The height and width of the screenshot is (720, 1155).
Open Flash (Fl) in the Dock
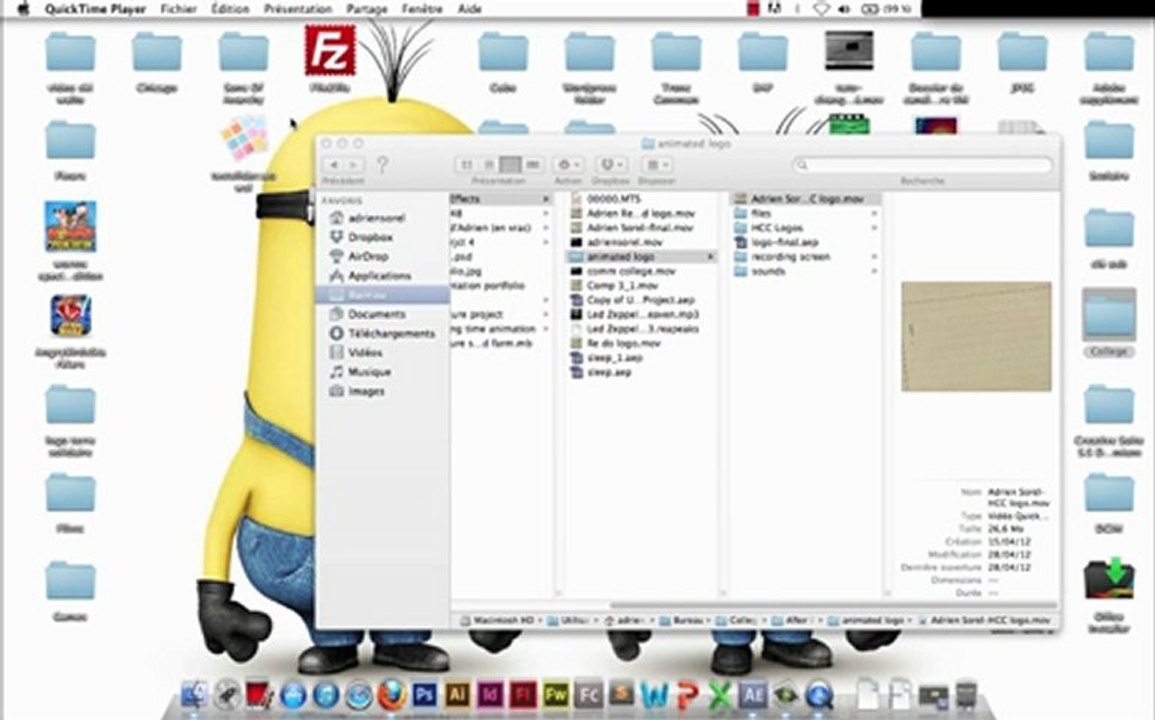click(523, 694)
